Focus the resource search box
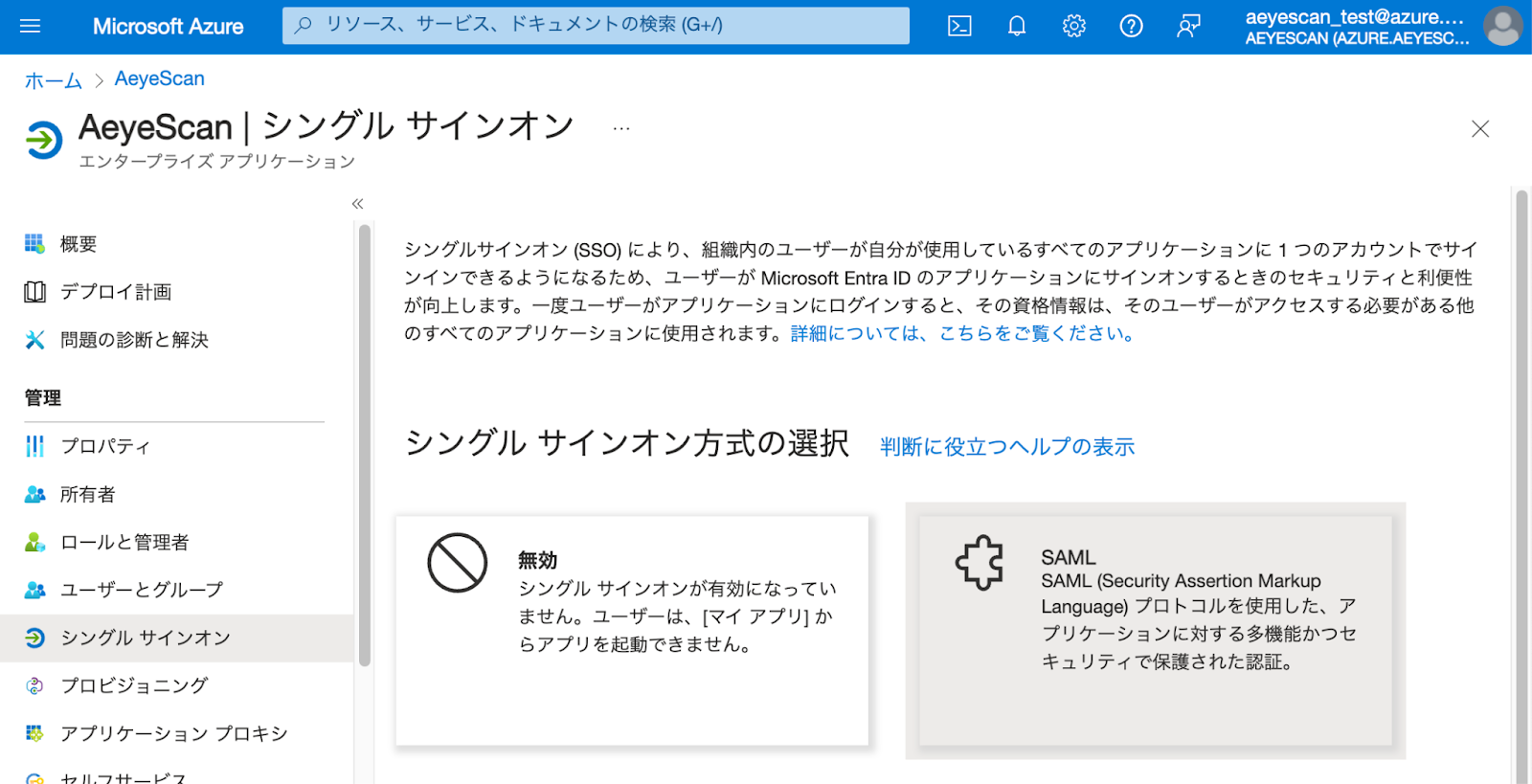The height and width of the screenshot is (784, 1532). pyautogui.click(x=596, y=26)
